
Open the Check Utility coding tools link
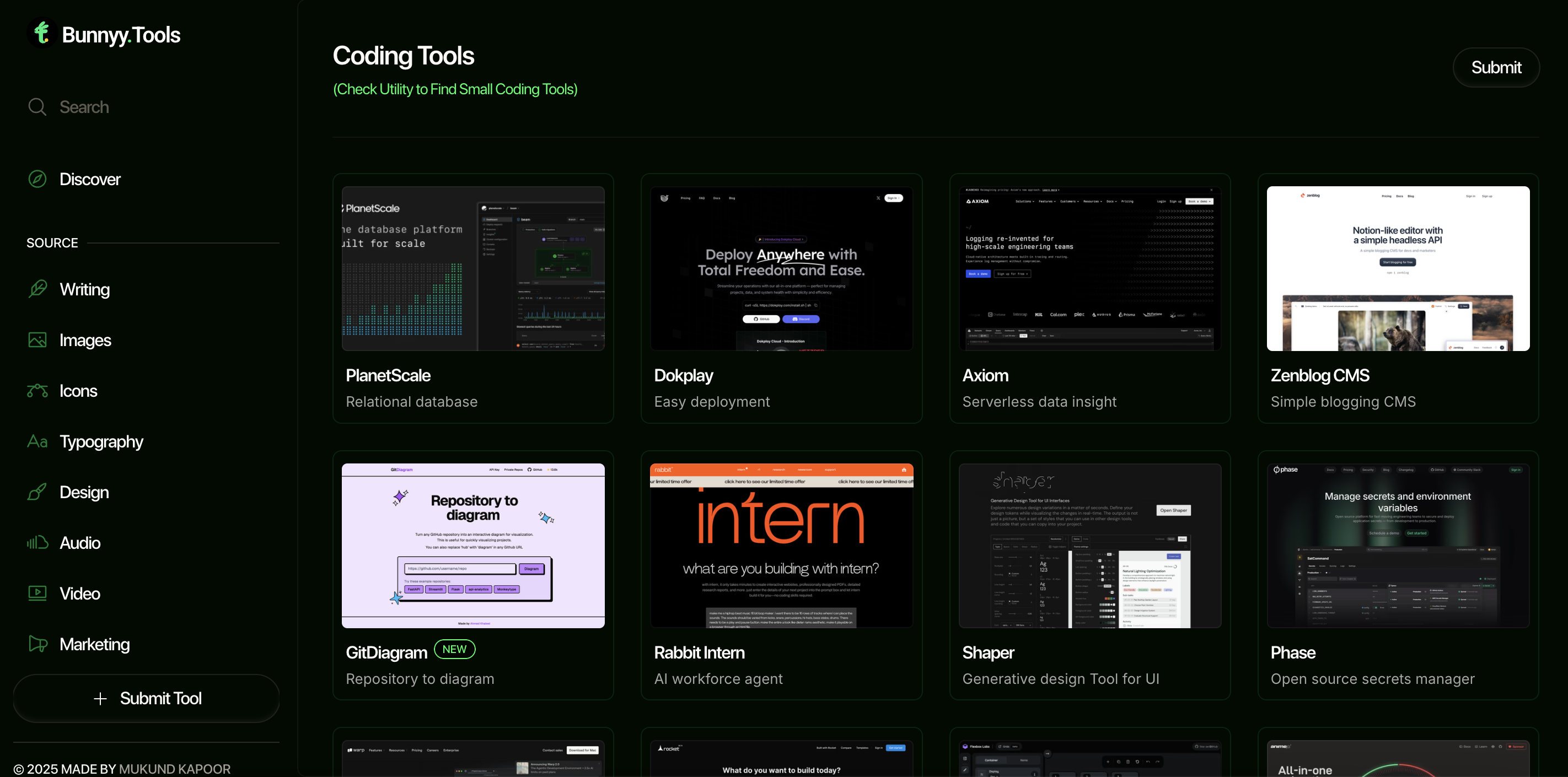pos(455,89)
